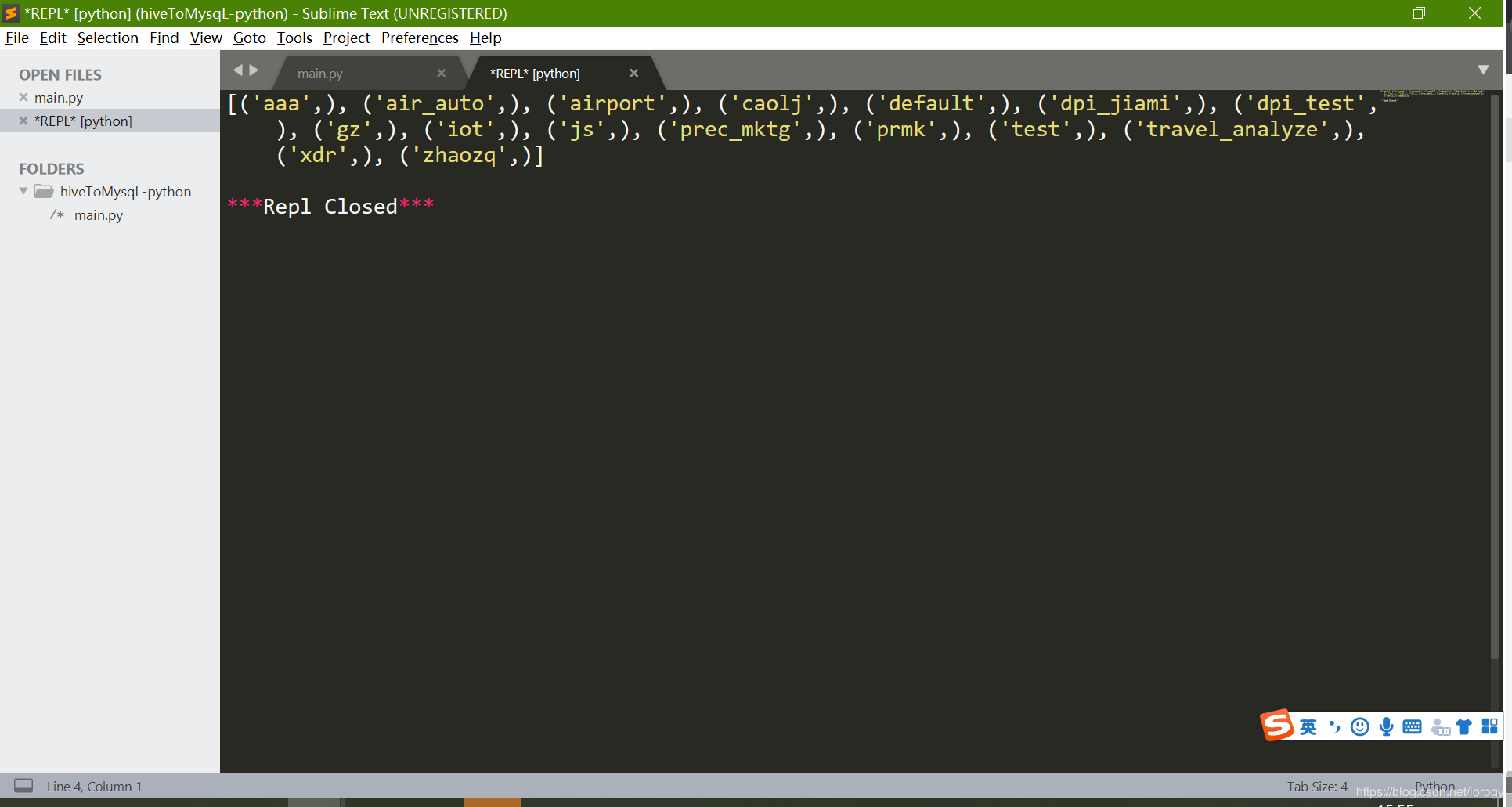This screenshot has width=1512, height=807.
Task: Open the Edit menu
Action: coord(52,38)
